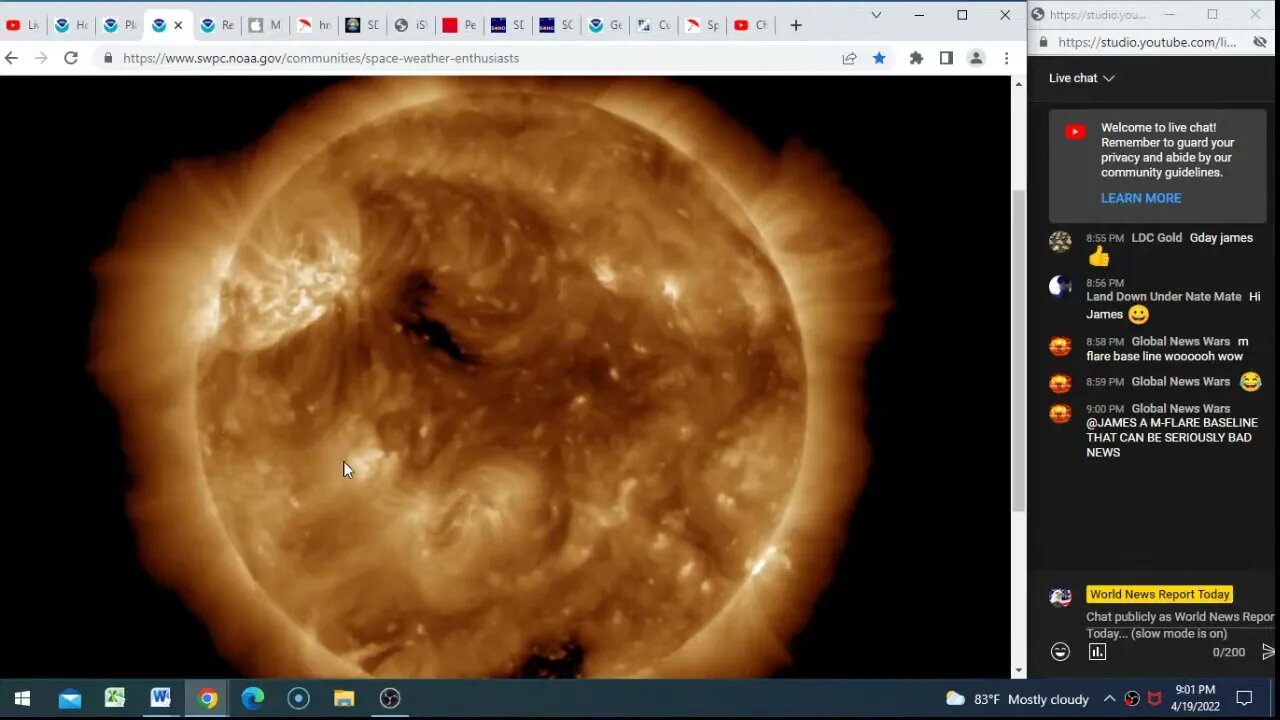Viewport: 1280px width, 720px height.
Task: Switch to the 'Cu' tab
Action: [x=653, y=25]
